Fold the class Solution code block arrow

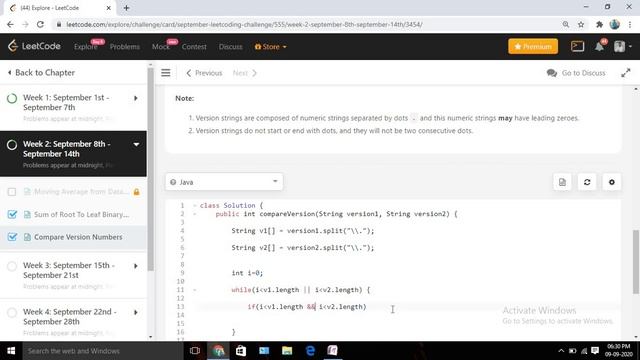click(x=195, y=205)
